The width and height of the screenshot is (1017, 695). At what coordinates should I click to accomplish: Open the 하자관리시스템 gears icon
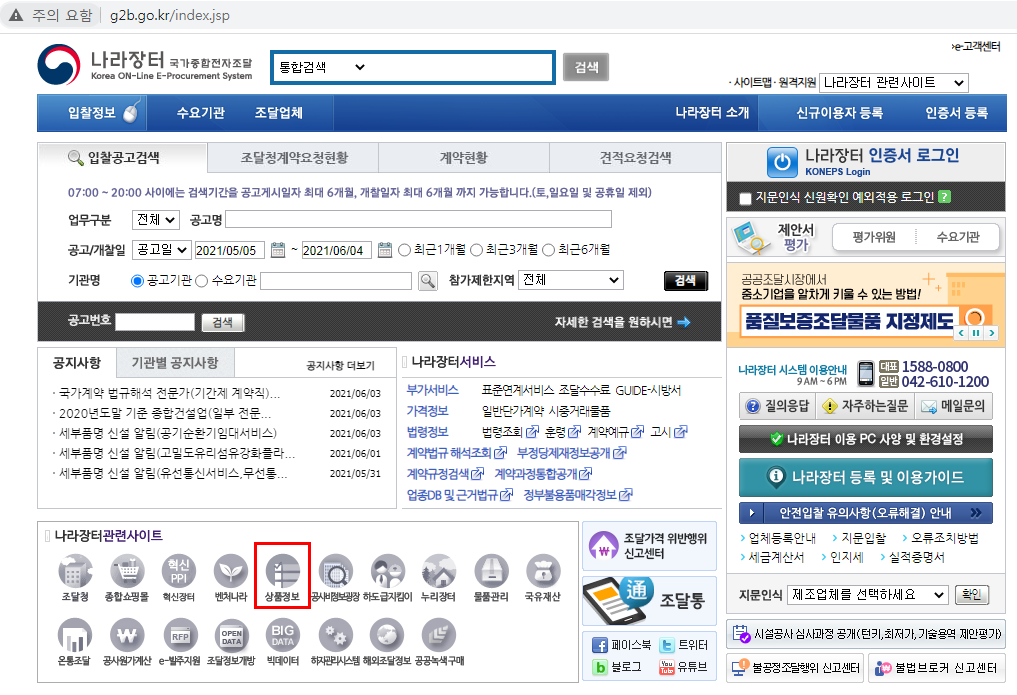[x=335, y=635]
